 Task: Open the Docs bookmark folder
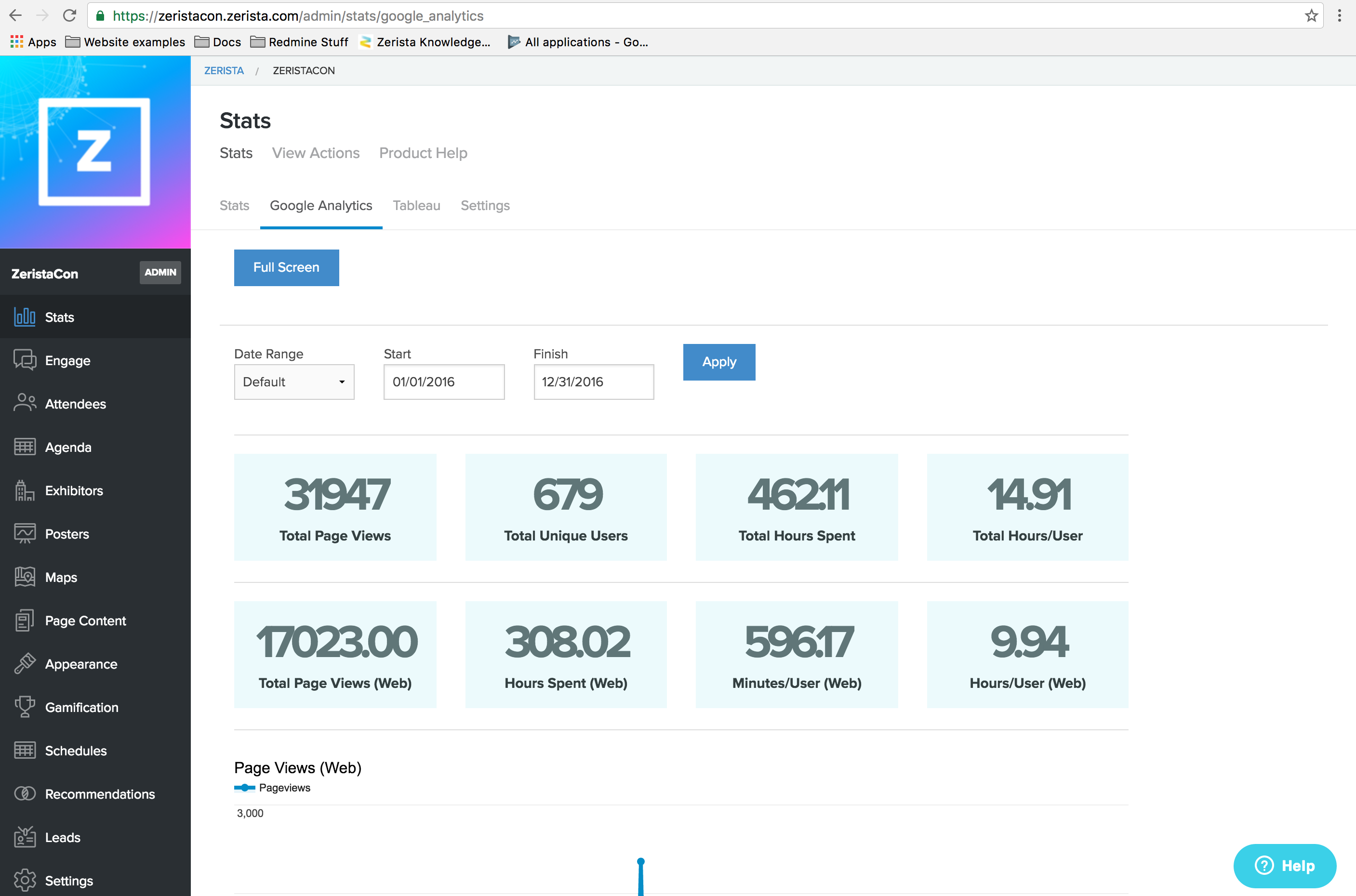click(x=218, y=42)
